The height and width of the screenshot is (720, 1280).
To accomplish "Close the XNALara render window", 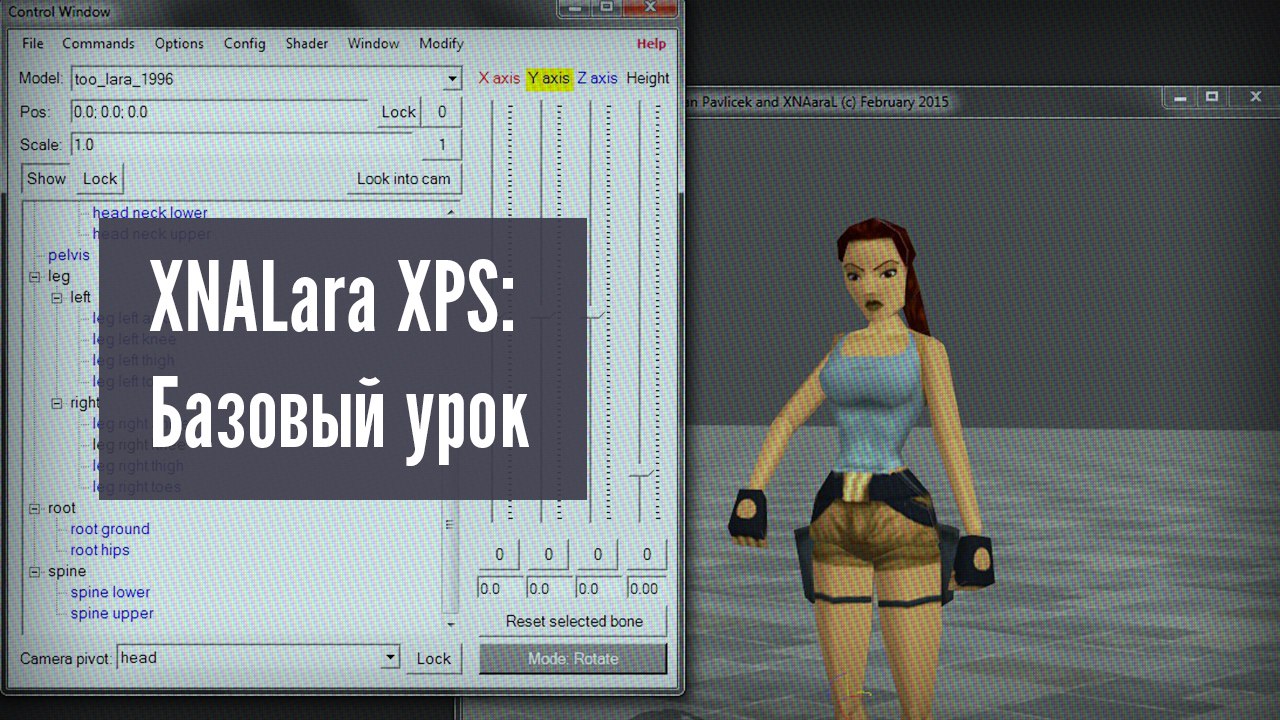I will click(1256, 96).
